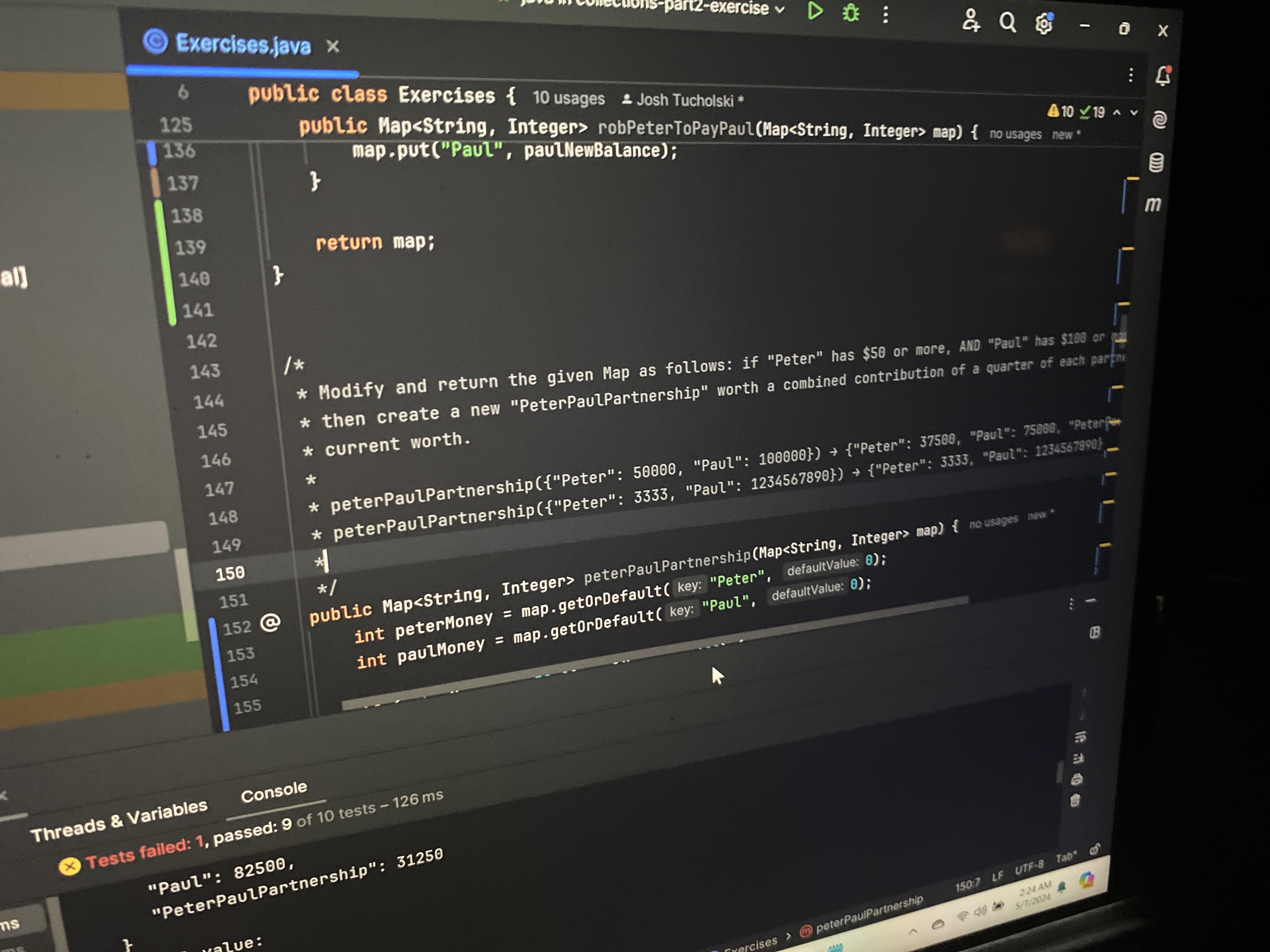The width and height of the screenshot is (1270, 952).
Task: Open the Maven tool window icon
Action: 1153,204
